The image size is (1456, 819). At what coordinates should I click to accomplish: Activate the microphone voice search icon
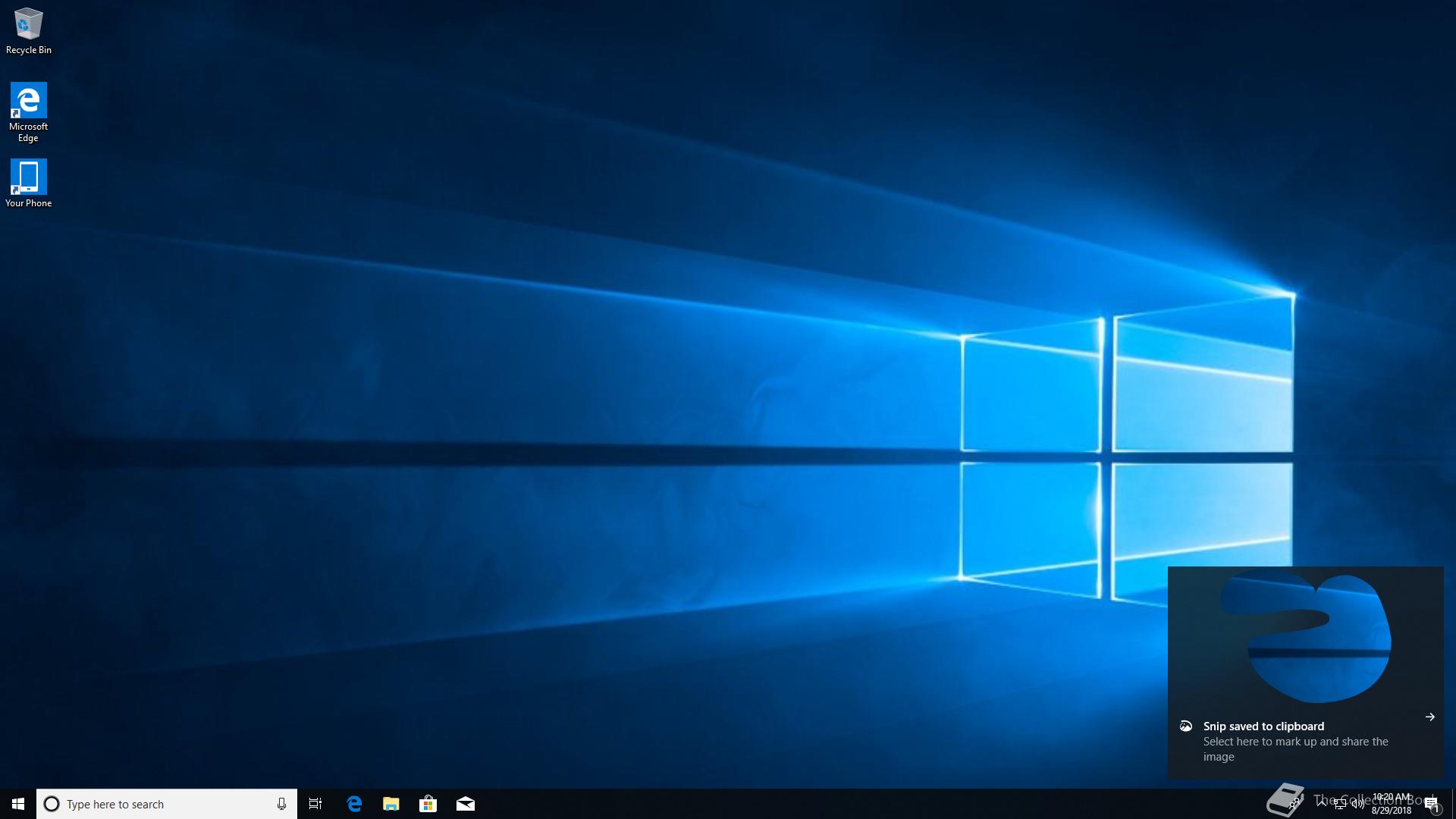pyautogui.click(x=281, y=804)
